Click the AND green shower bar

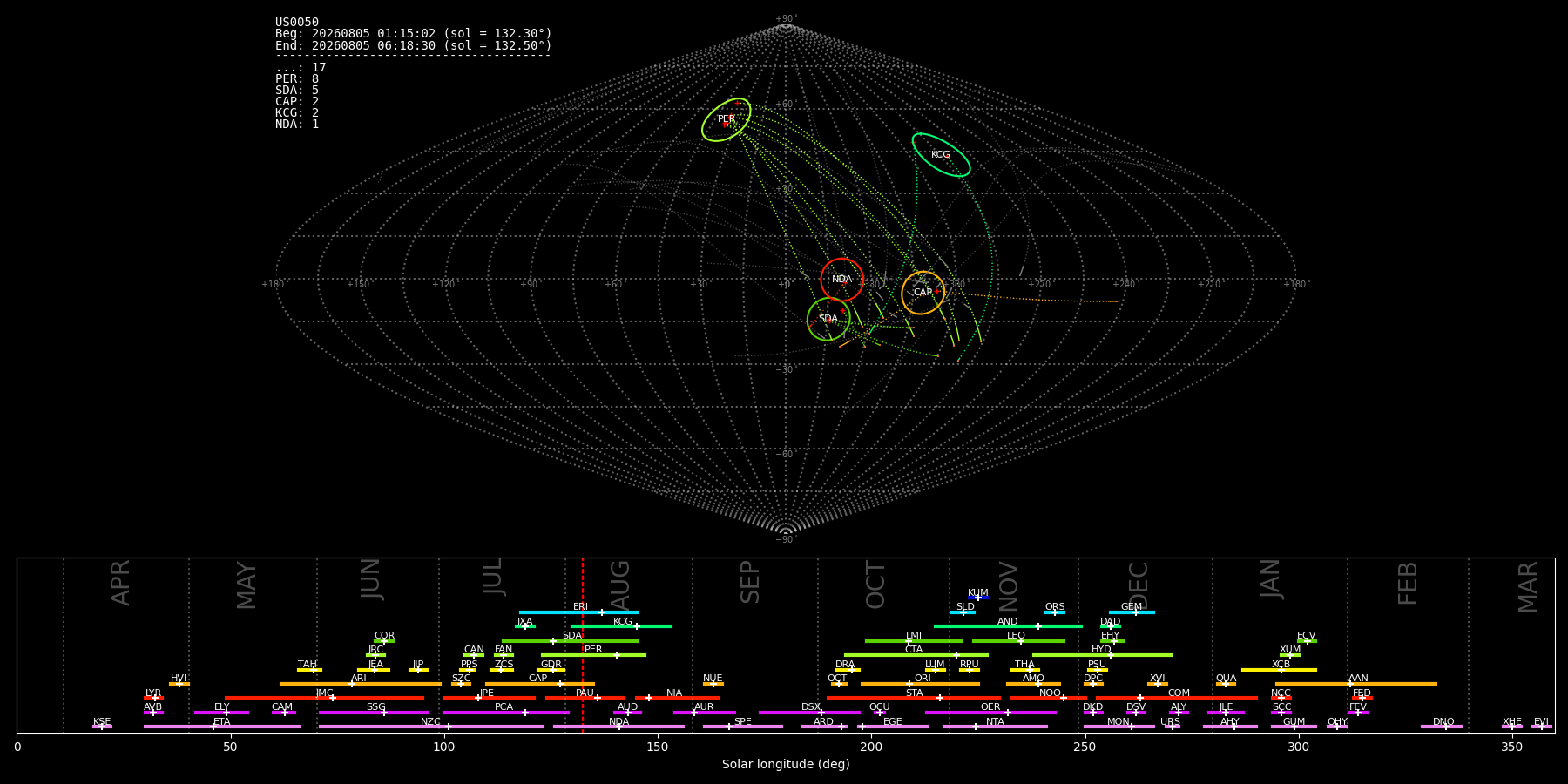1008,626
